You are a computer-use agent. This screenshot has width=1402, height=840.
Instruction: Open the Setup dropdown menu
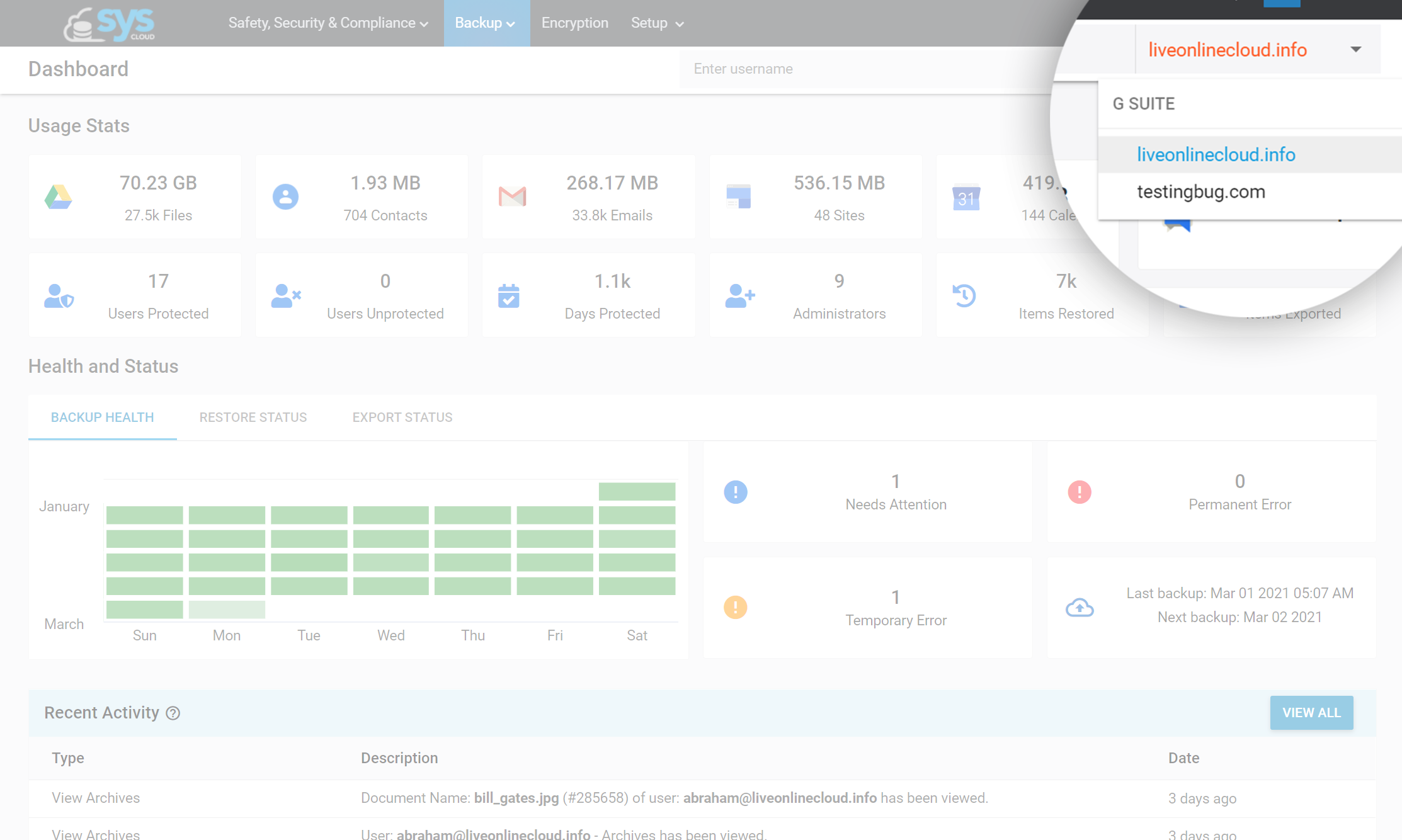click(x=657, y=23)
